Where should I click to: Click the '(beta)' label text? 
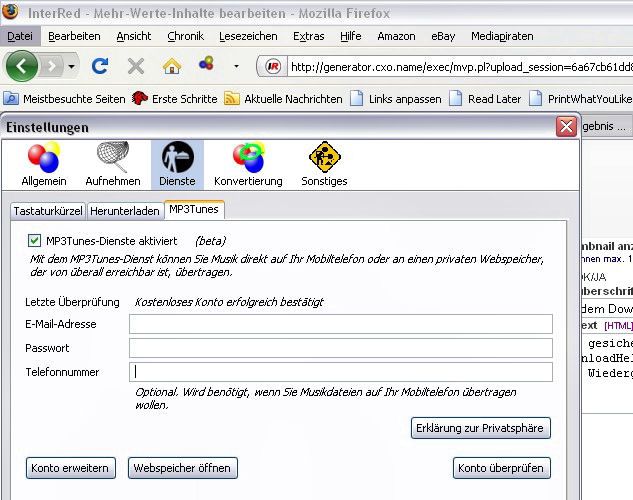point(210,241)
